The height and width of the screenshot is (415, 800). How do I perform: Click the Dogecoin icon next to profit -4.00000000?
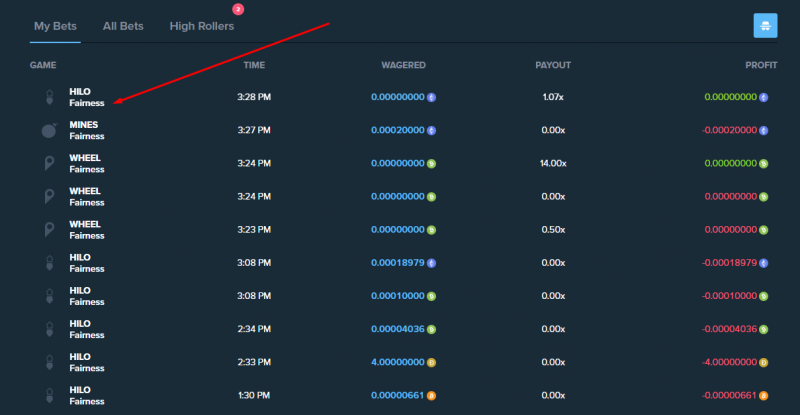pos(763,362)
